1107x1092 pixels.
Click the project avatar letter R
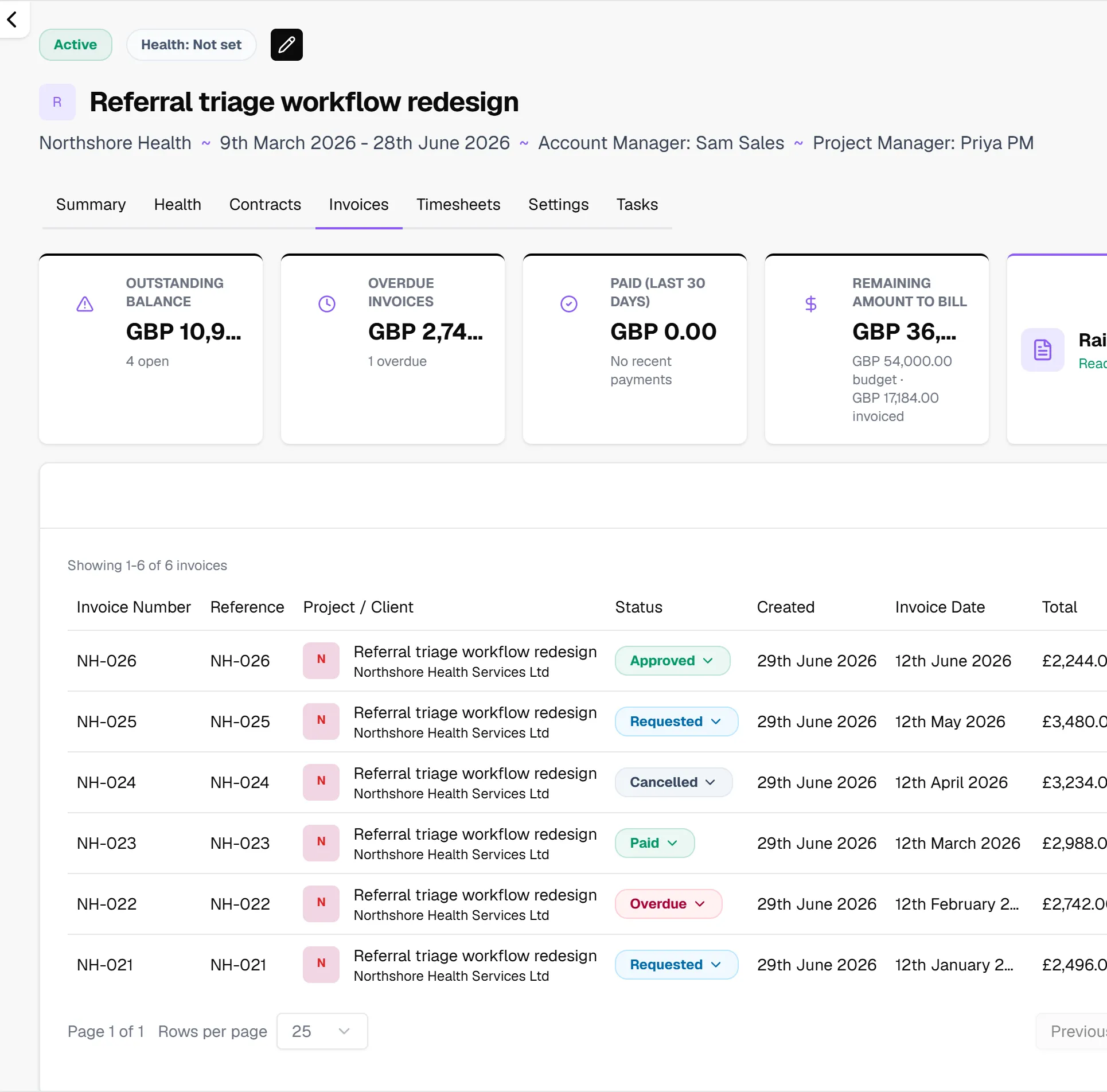(x=57, y=102)
